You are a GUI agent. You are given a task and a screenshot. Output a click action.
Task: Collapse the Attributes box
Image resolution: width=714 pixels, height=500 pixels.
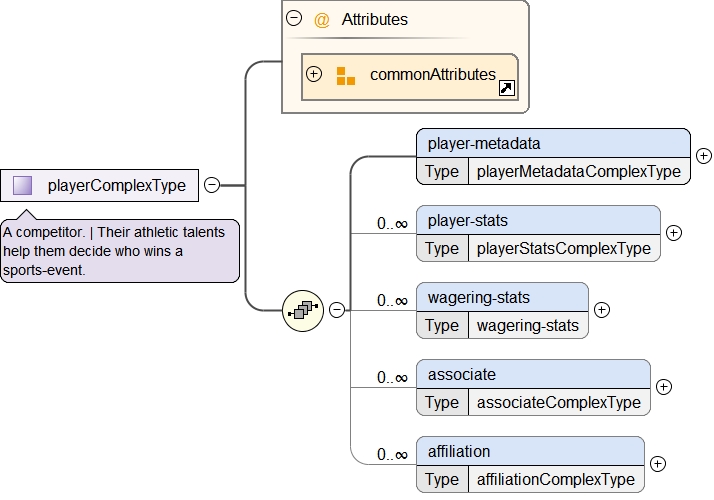(294, 18)
